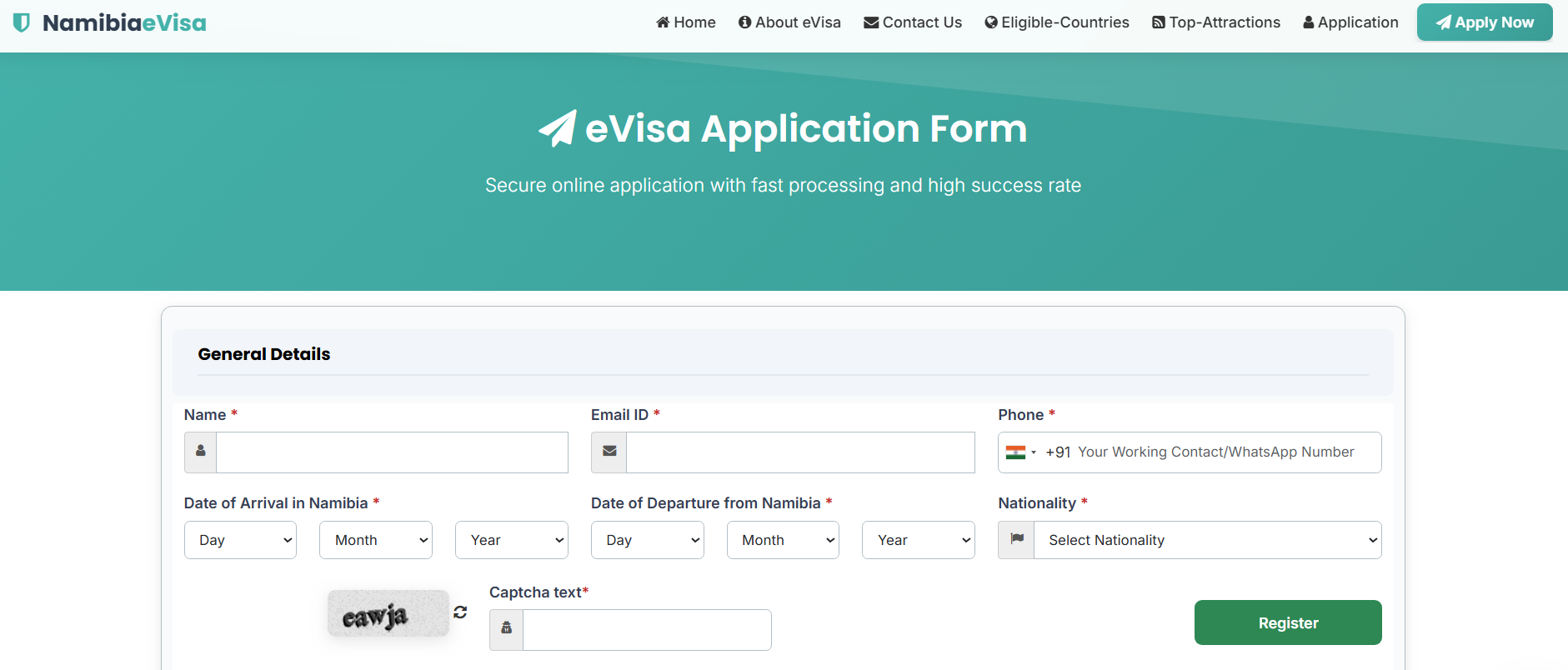Click the paper plane icon in heading
The image size is (1568, 670).
[558, 128]
